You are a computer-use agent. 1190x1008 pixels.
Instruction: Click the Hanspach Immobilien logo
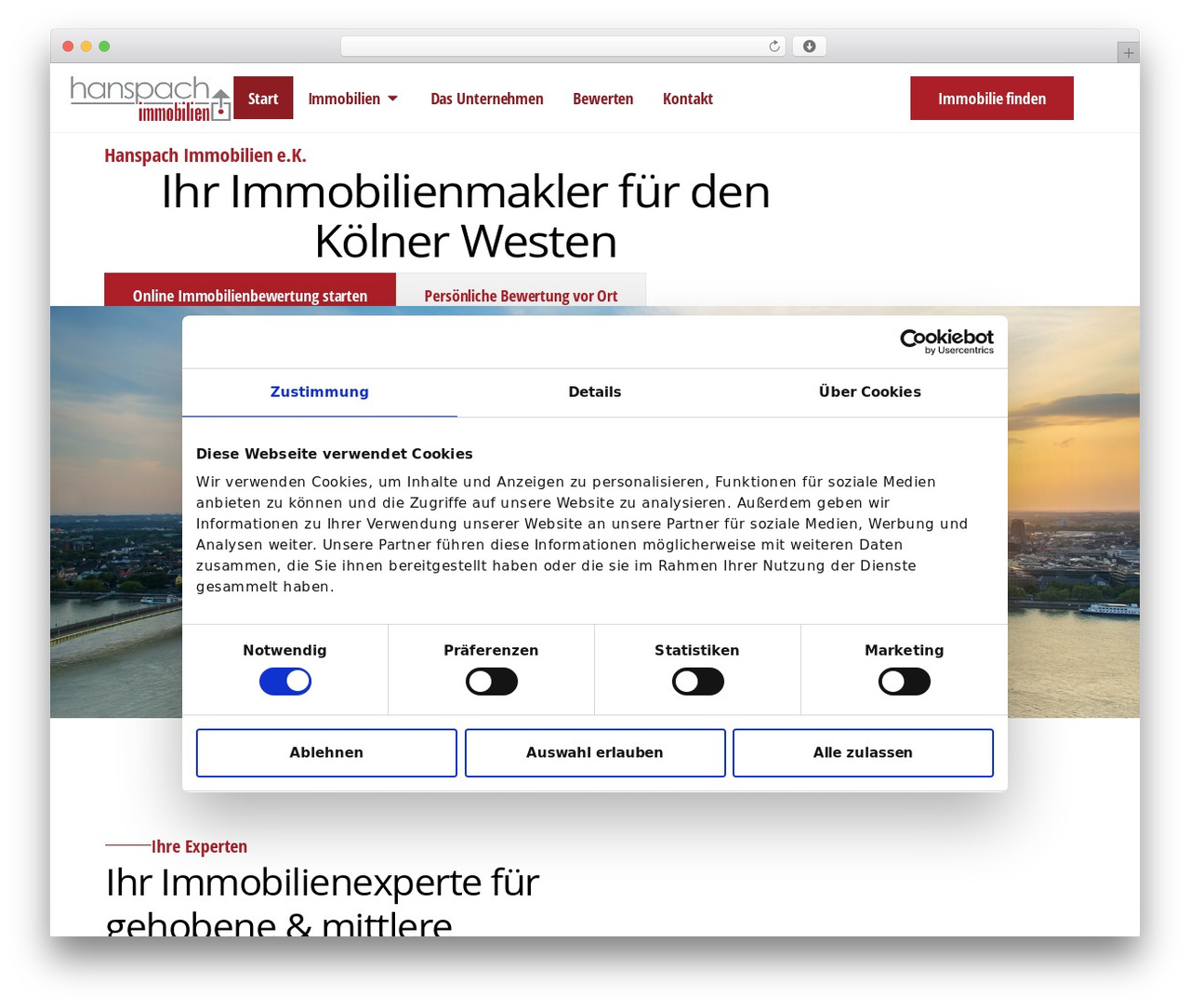pos(151,99)
